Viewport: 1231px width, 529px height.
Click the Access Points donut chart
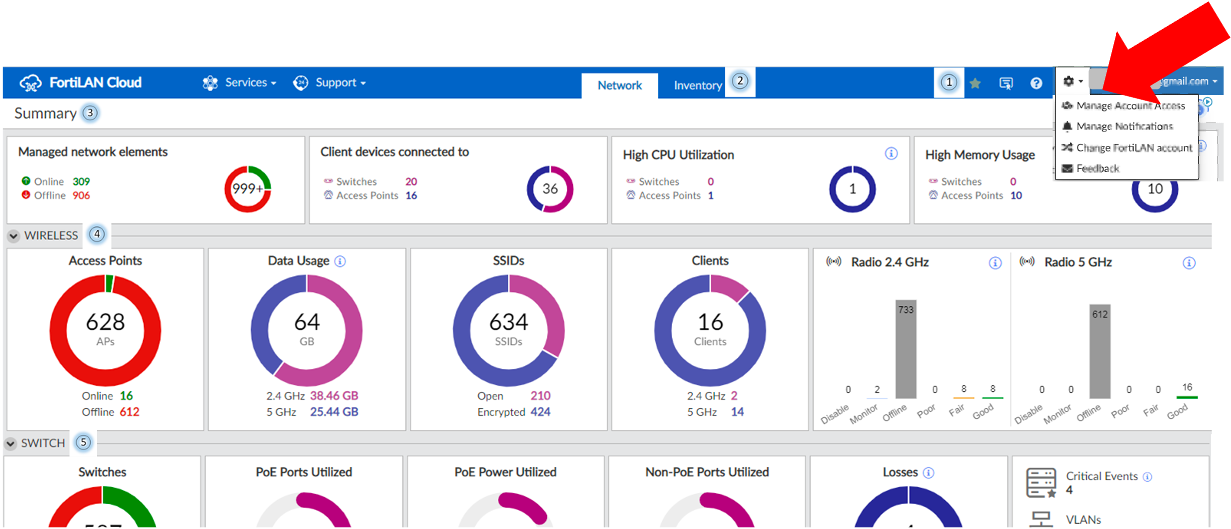(x=105, y=330)
